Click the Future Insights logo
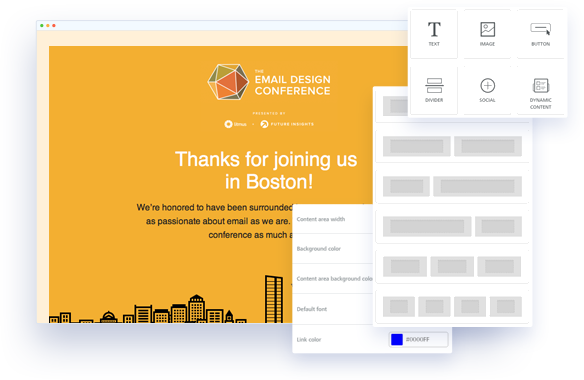The width and height of the screenshot is (584, 380). coord(287,124)
